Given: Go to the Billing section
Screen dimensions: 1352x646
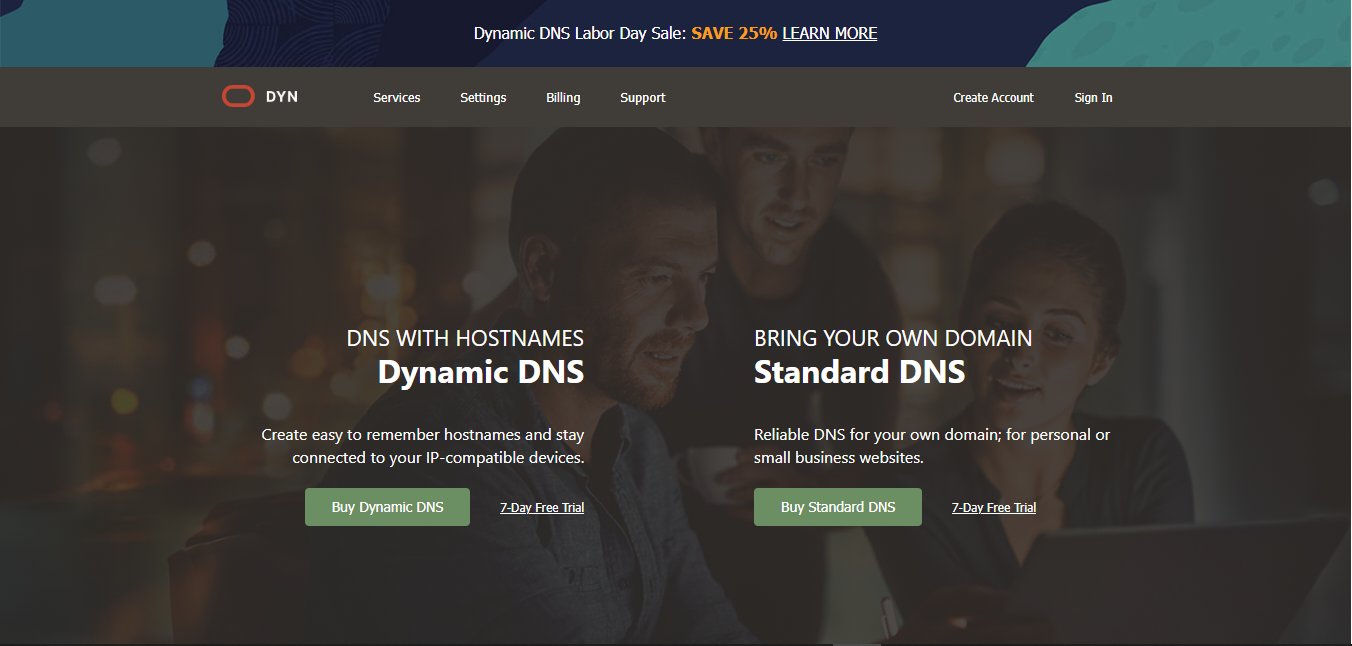Looking at the screenshot, I should click(563, 98).
